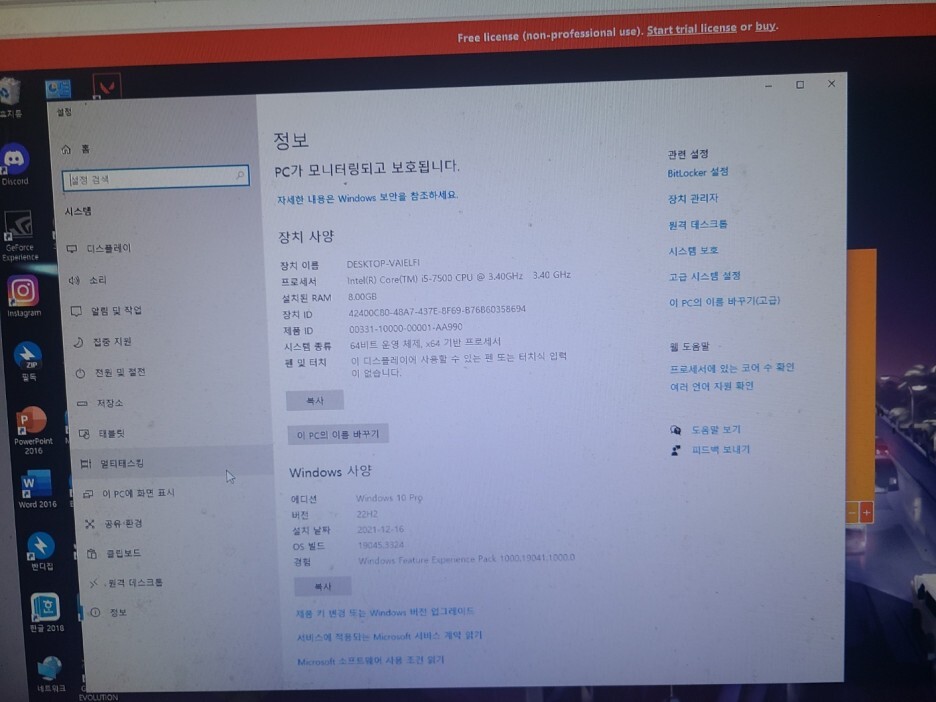Open the Instagram desktop shortcut
Viewport: 936px width, 702px height.
point(23,296)
